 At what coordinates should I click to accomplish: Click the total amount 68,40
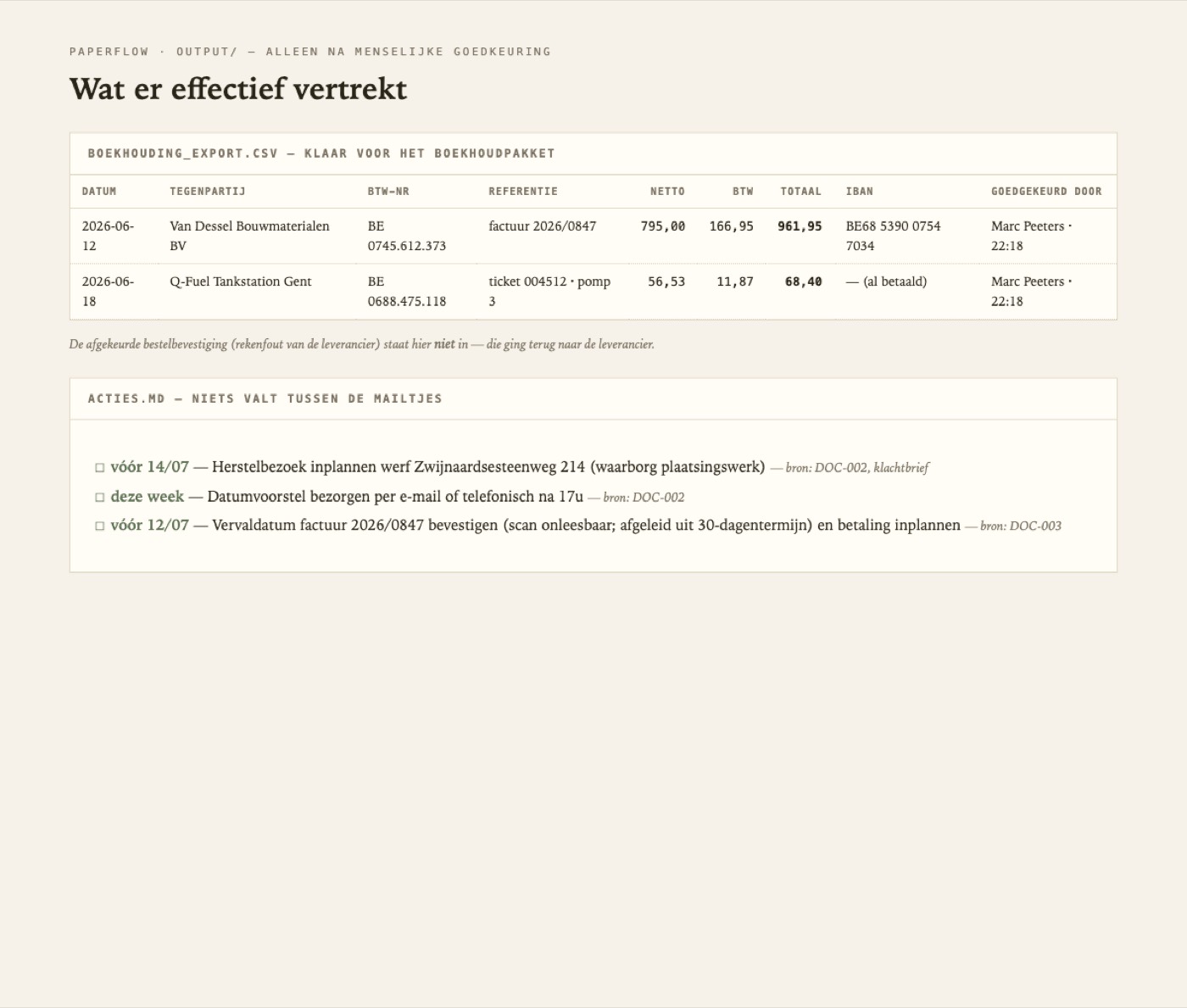pyautogui.click(x=803, y=281)
